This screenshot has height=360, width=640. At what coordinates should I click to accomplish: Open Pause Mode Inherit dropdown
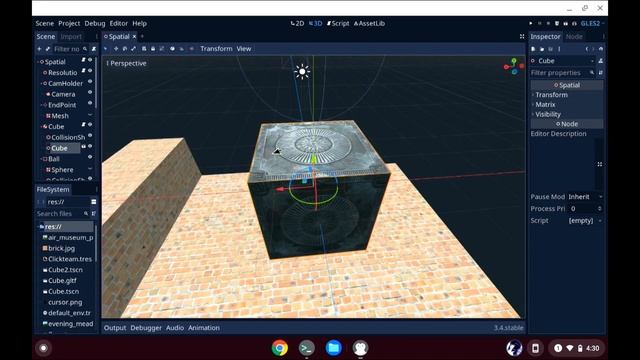pos(585,197)
